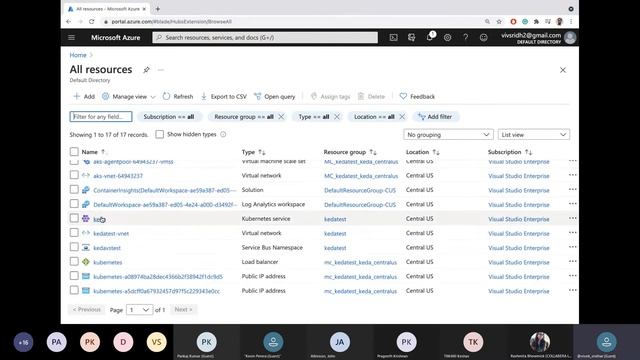Open the Azure portal hamburger menu

point(71,38)
